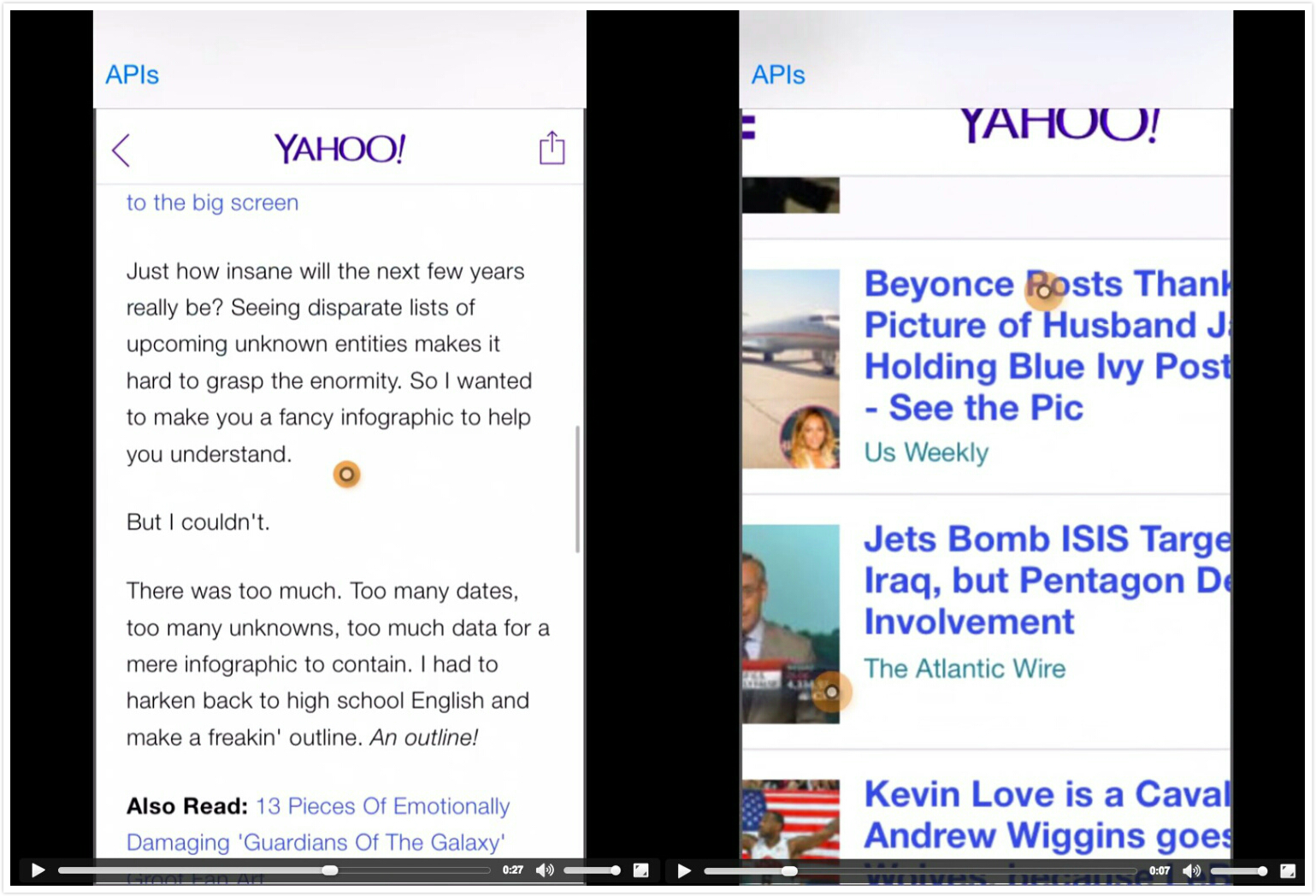Mute the left video's speaker icon
Screen dimensions: 1316x896
click(x=545, y=870)
